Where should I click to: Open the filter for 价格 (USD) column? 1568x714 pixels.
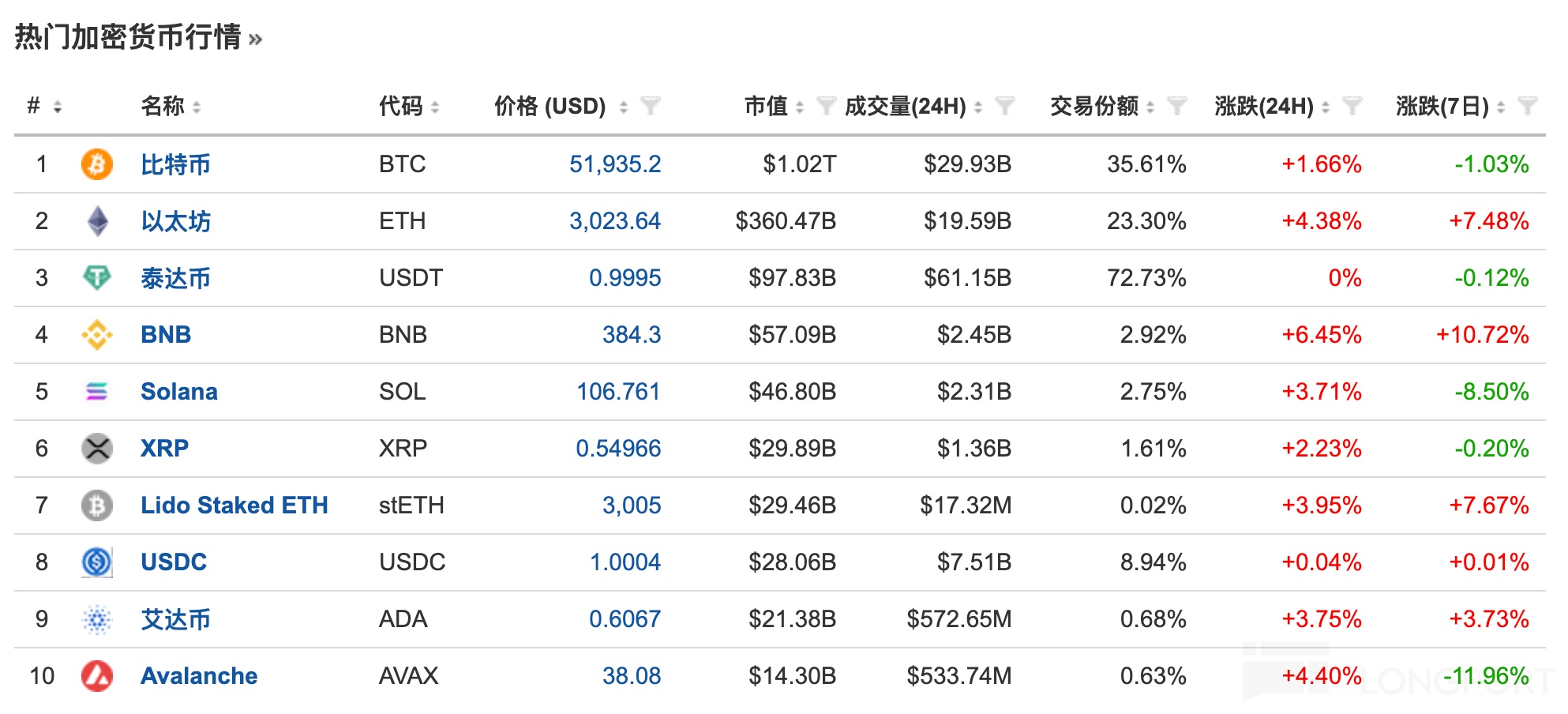[651, 106]
